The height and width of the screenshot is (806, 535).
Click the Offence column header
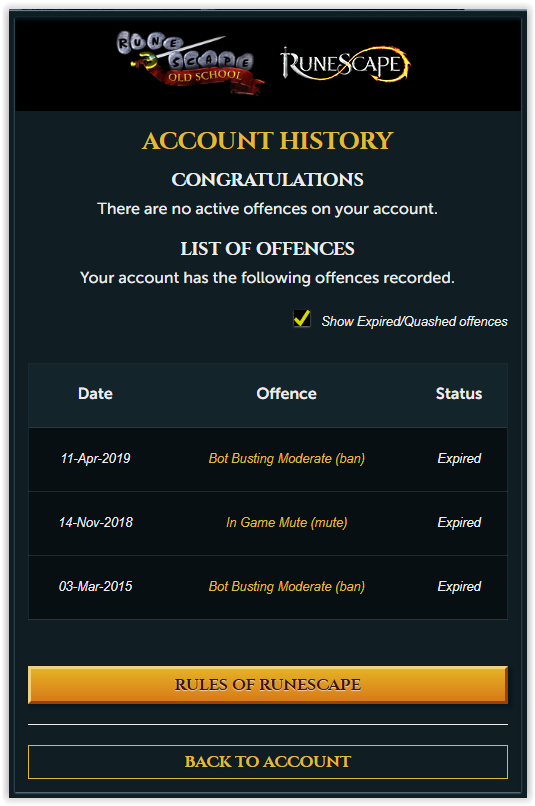[x=287, y=394]
